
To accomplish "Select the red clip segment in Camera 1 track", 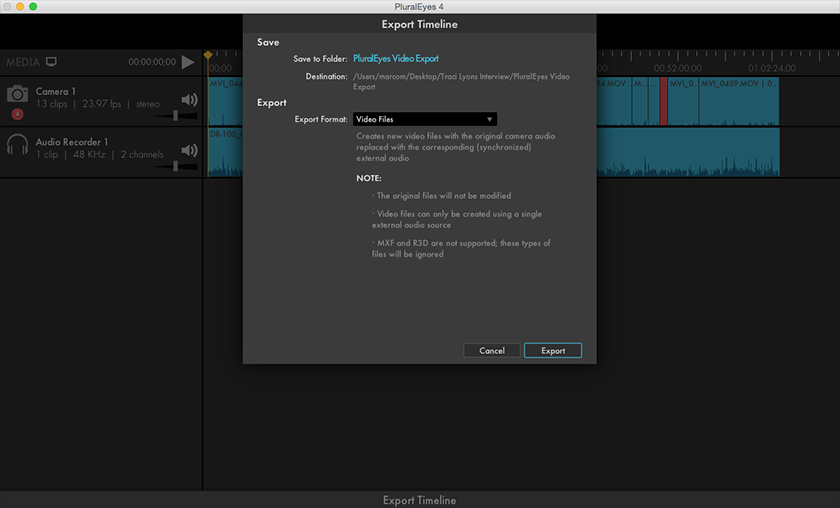I will (x=664, y=101).
